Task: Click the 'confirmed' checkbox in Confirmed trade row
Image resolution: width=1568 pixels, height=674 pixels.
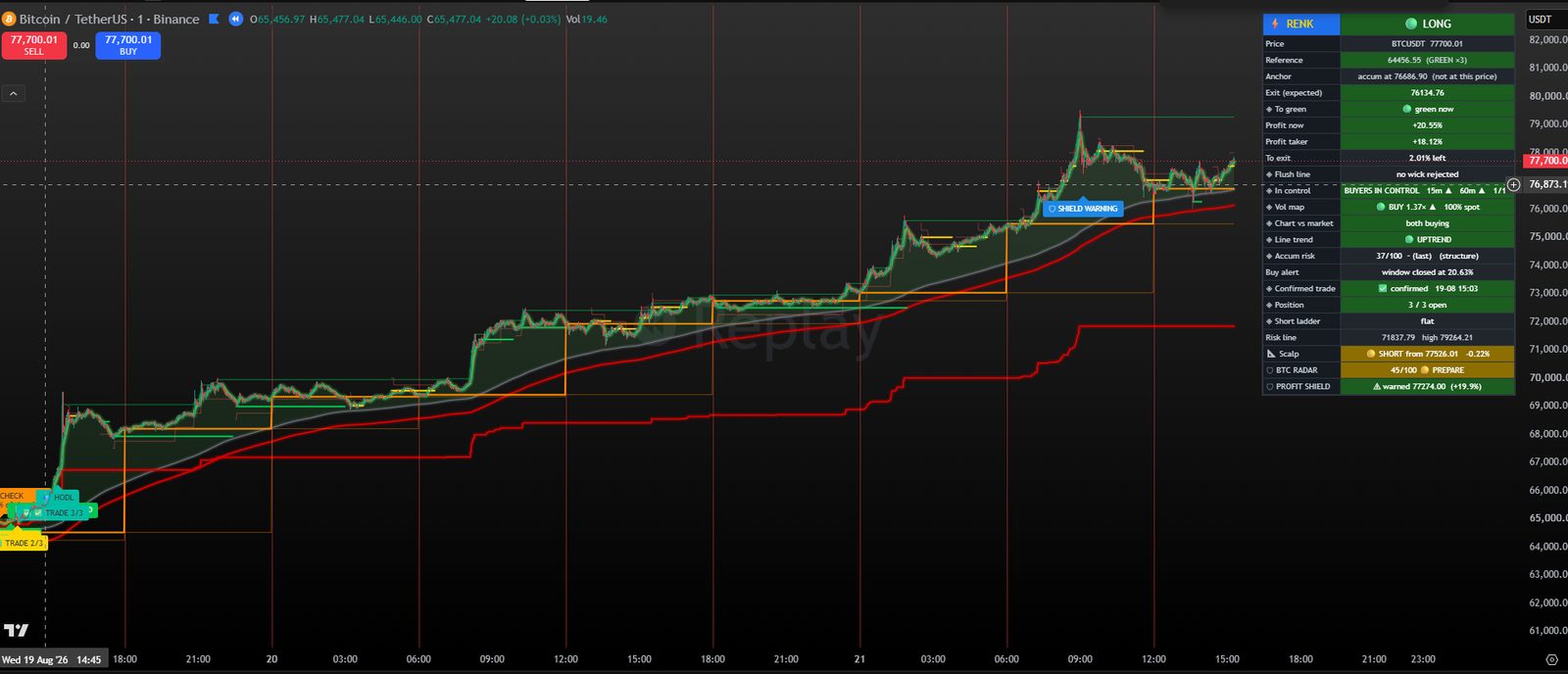Action: point(1383,289)
